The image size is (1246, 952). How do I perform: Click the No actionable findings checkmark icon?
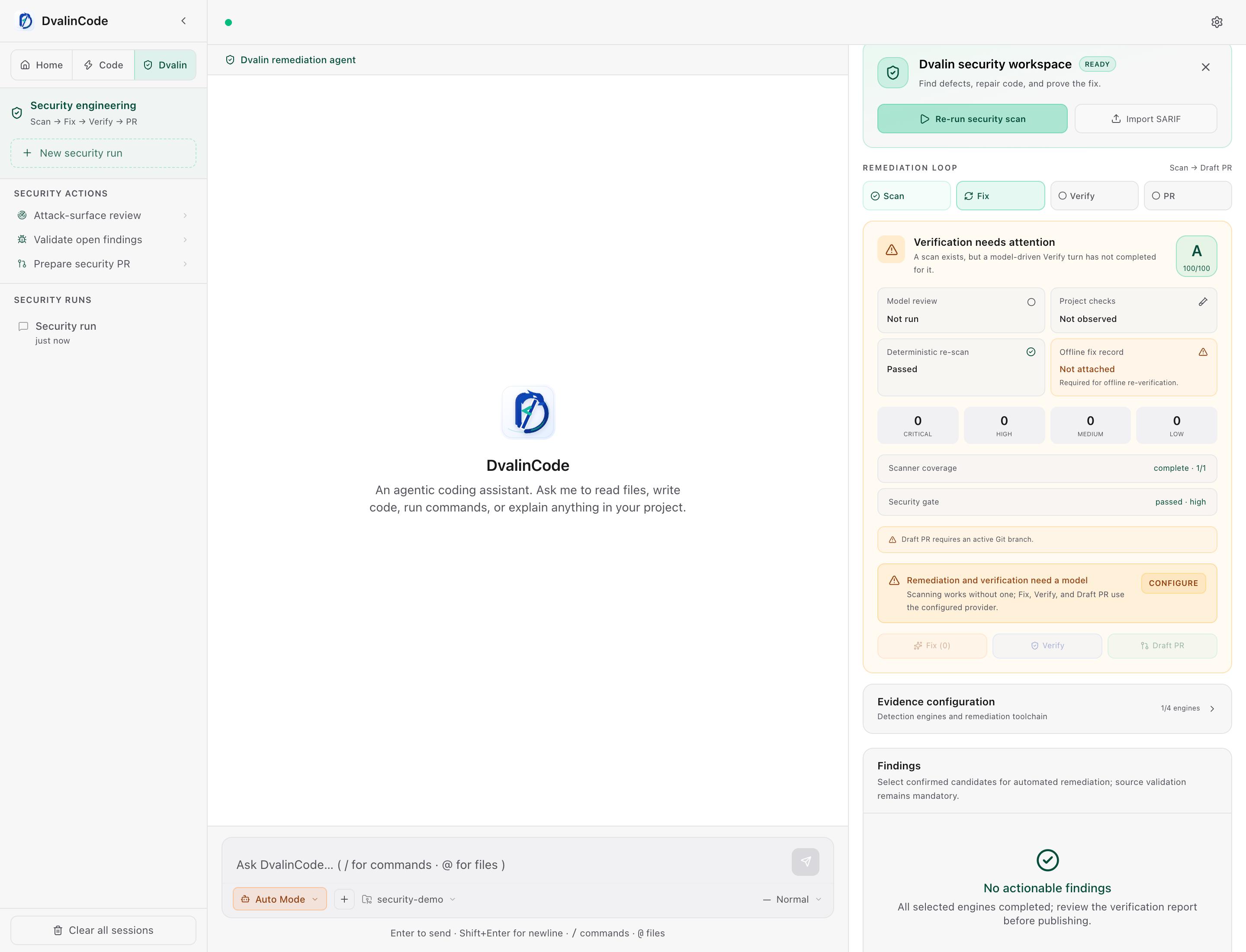(x=1047, y=860)
